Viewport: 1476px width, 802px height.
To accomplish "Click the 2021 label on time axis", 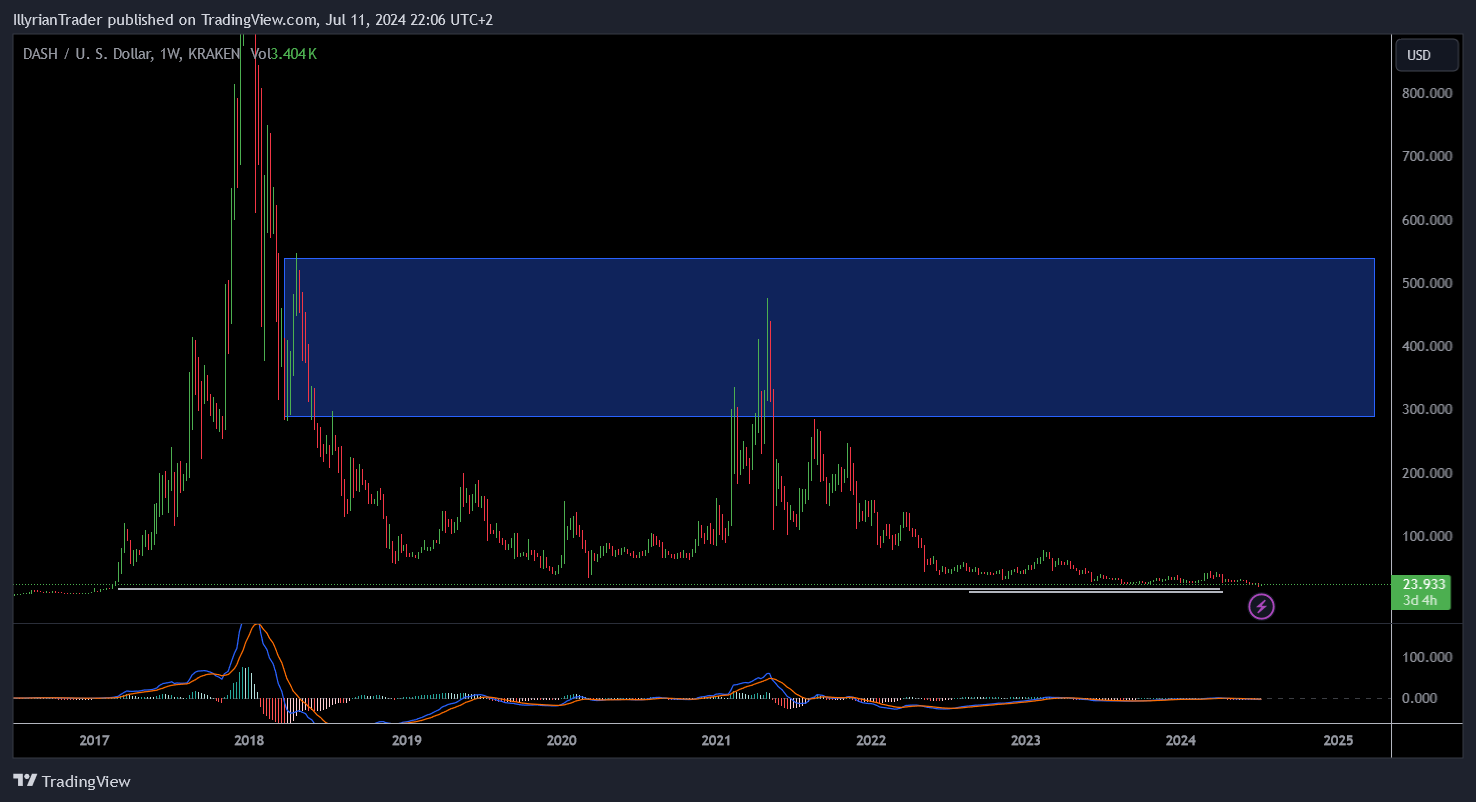I will [x=716, y=741].
